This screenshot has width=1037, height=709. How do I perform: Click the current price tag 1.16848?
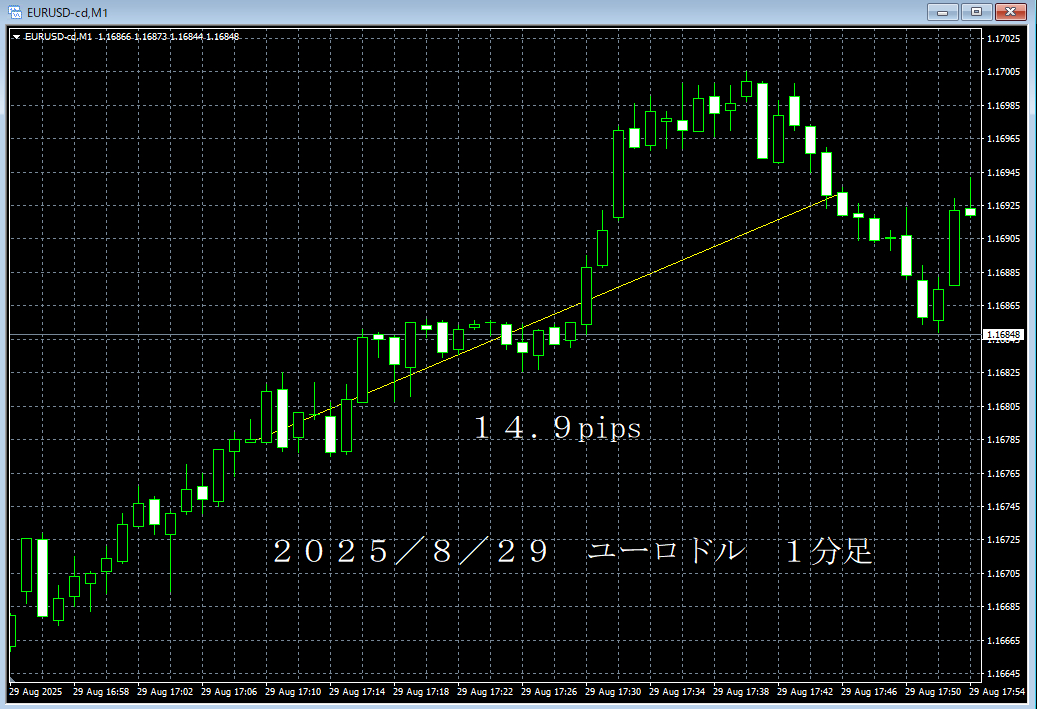pos(1003,334)
